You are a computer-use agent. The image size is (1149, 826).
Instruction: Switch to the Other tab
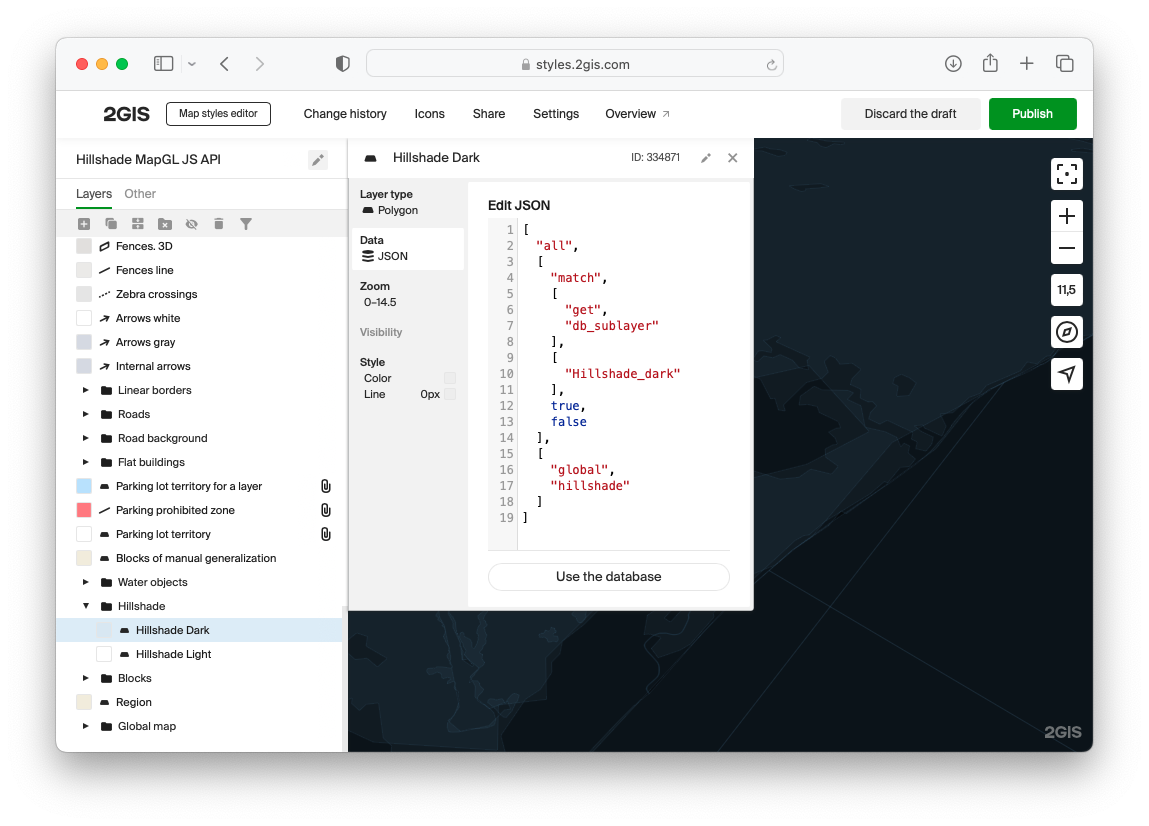point(140,194)
